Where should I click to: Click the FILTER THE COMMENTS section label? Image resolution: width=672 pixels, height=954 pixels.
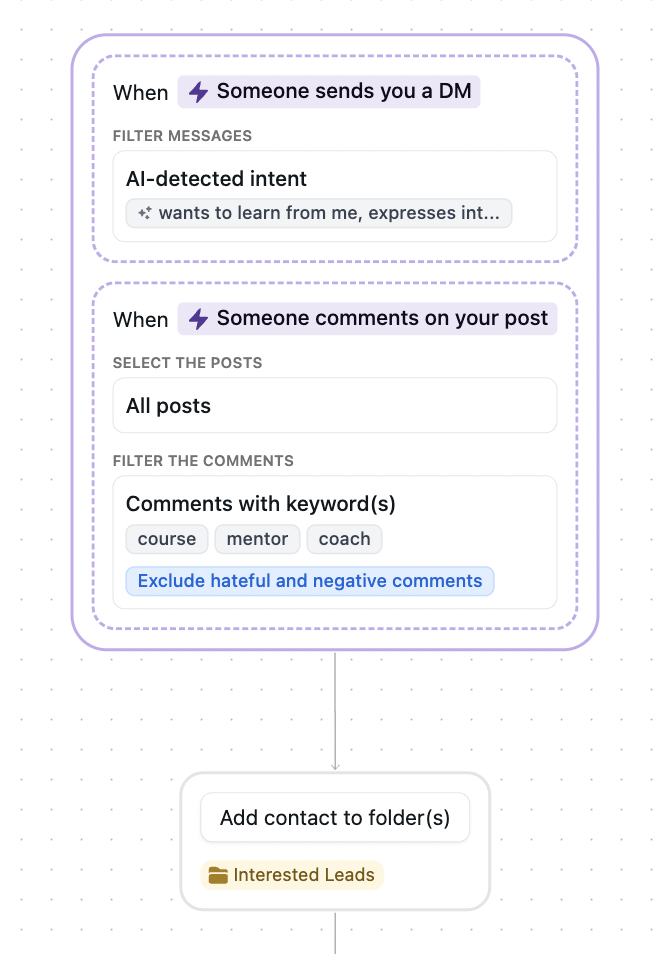(x=204, y=461)
